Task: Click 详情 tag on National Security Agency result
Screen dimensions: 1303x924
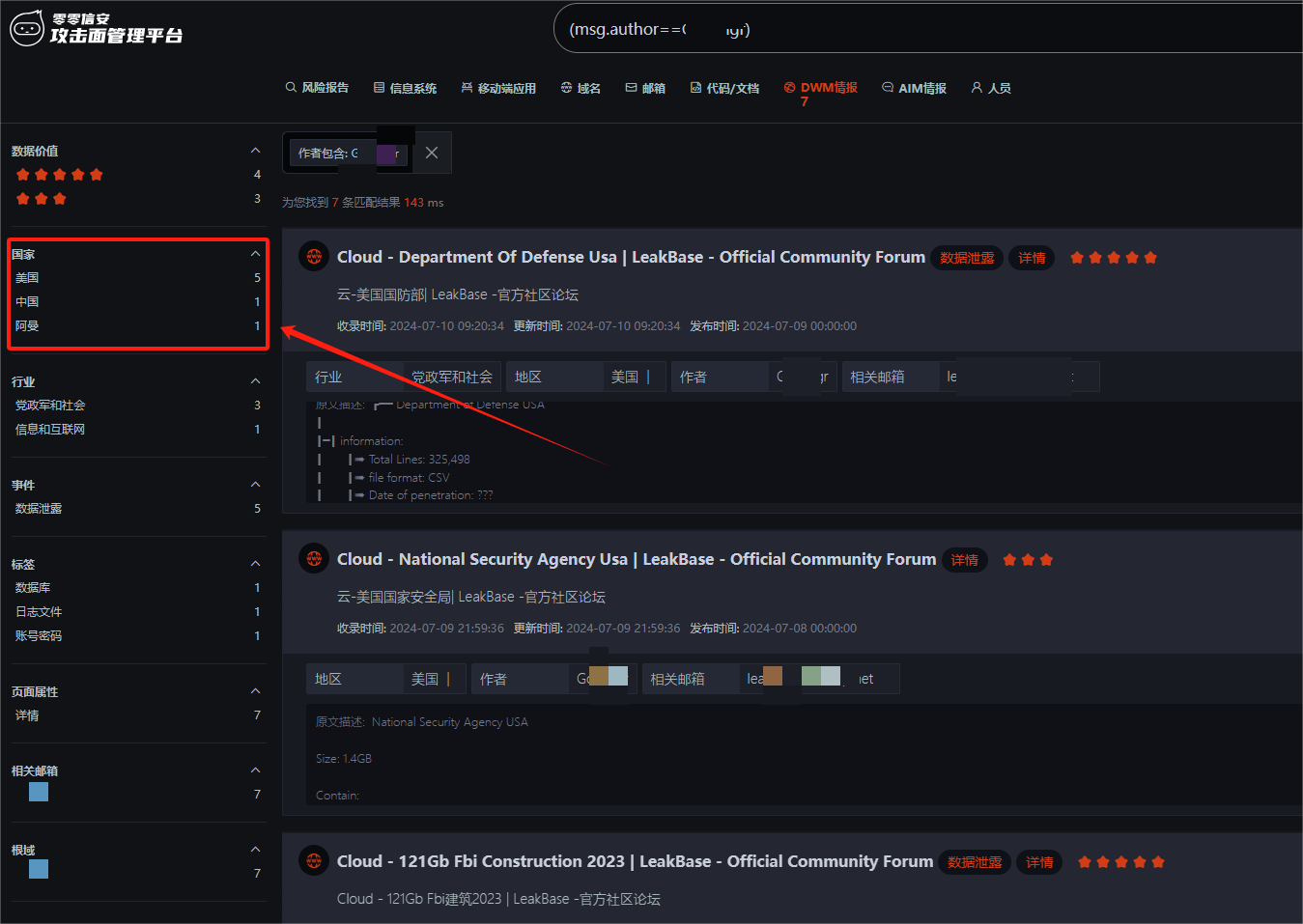Action: tap(965, 560)
